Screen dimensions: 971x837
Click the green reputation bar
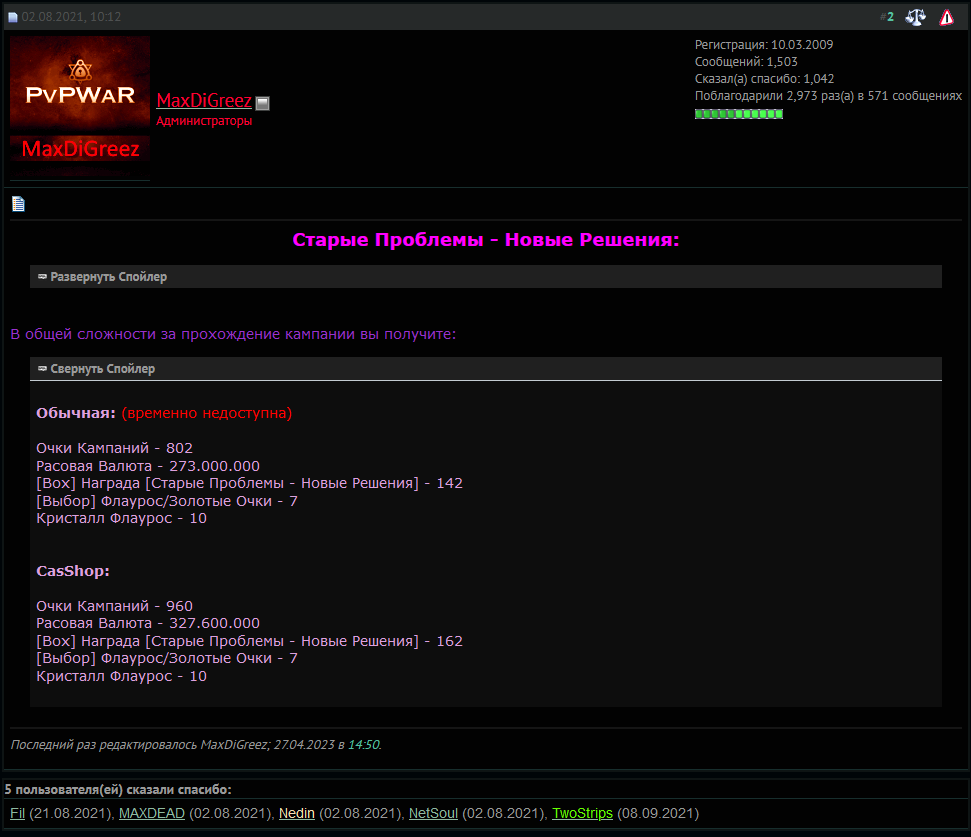739,114
